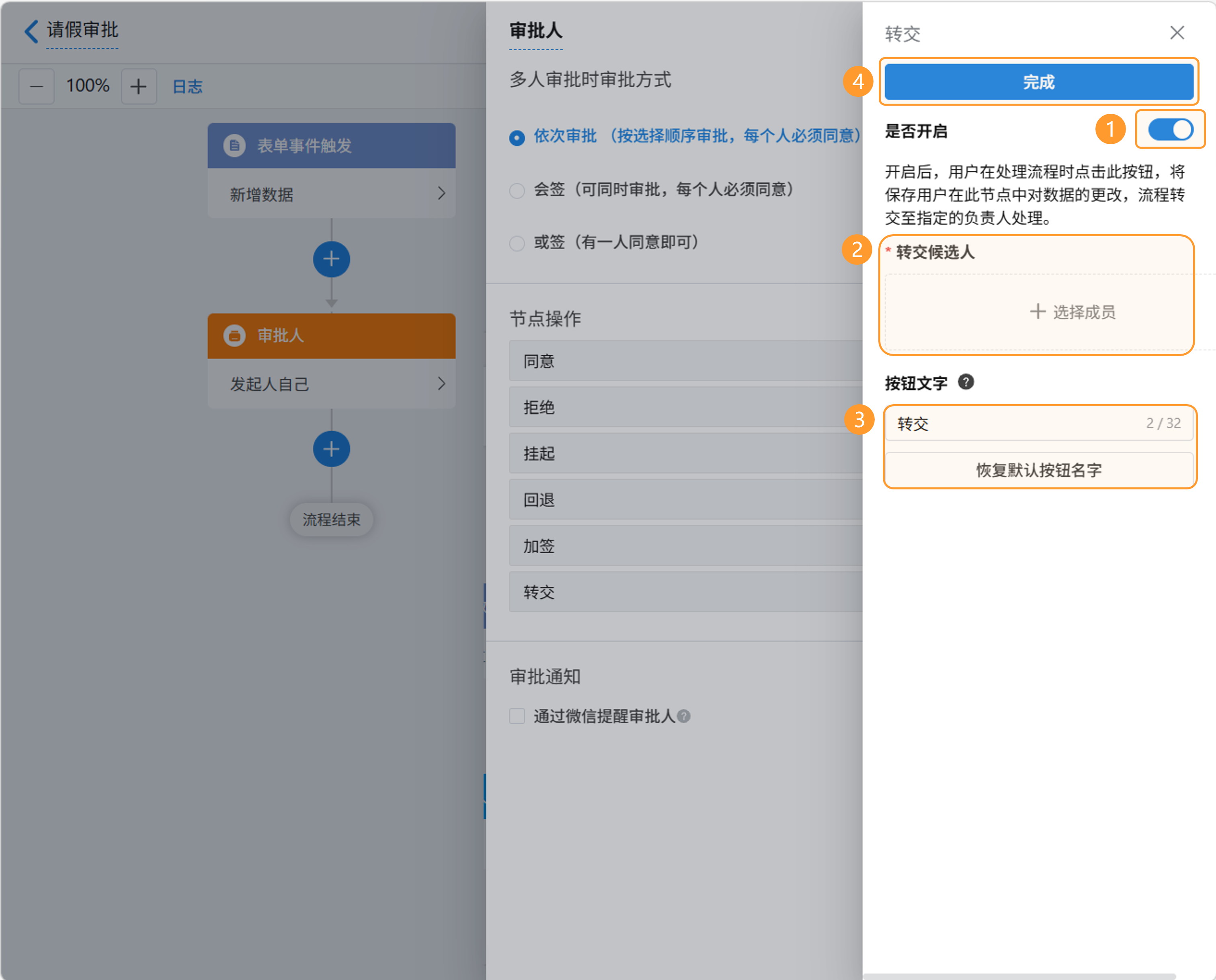Expand the 发起人自己 row chevron
The width and height of the screenshot is (1216, 980).
tap(441, 384)
